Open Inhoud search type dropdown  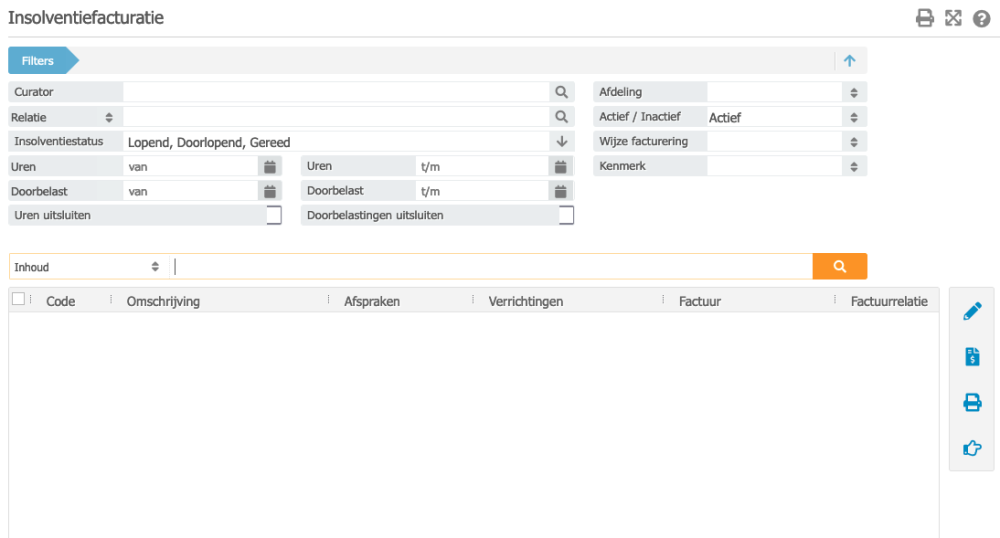coord(89,267)
